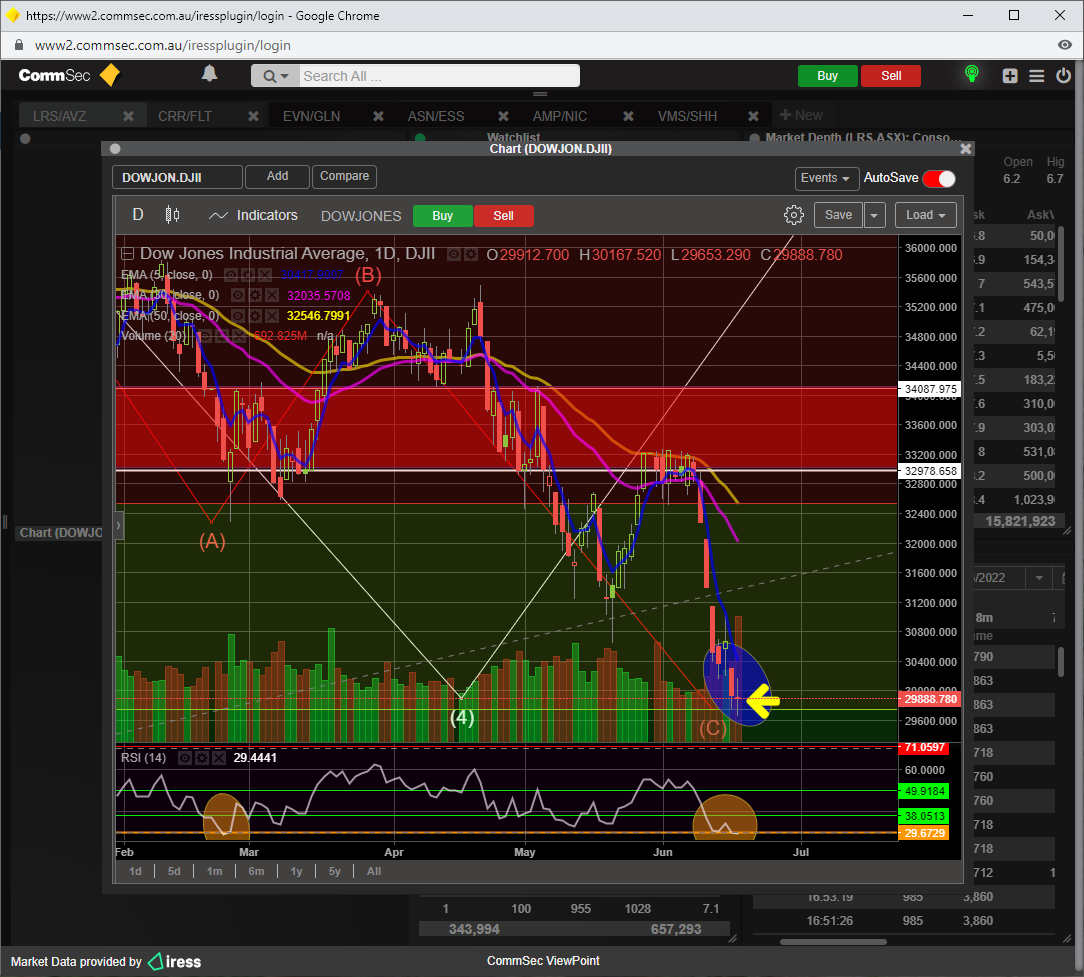Open settings gear for RSI indicator
The image size is (1084, 977).
(x=202, y=758)
